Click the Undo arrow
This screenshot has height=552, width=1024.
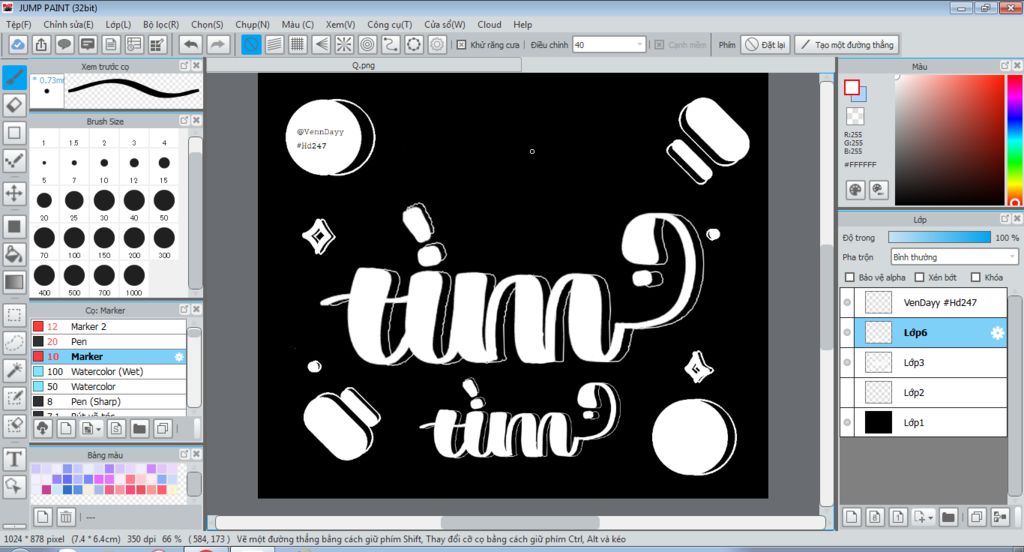pos(191,44)
